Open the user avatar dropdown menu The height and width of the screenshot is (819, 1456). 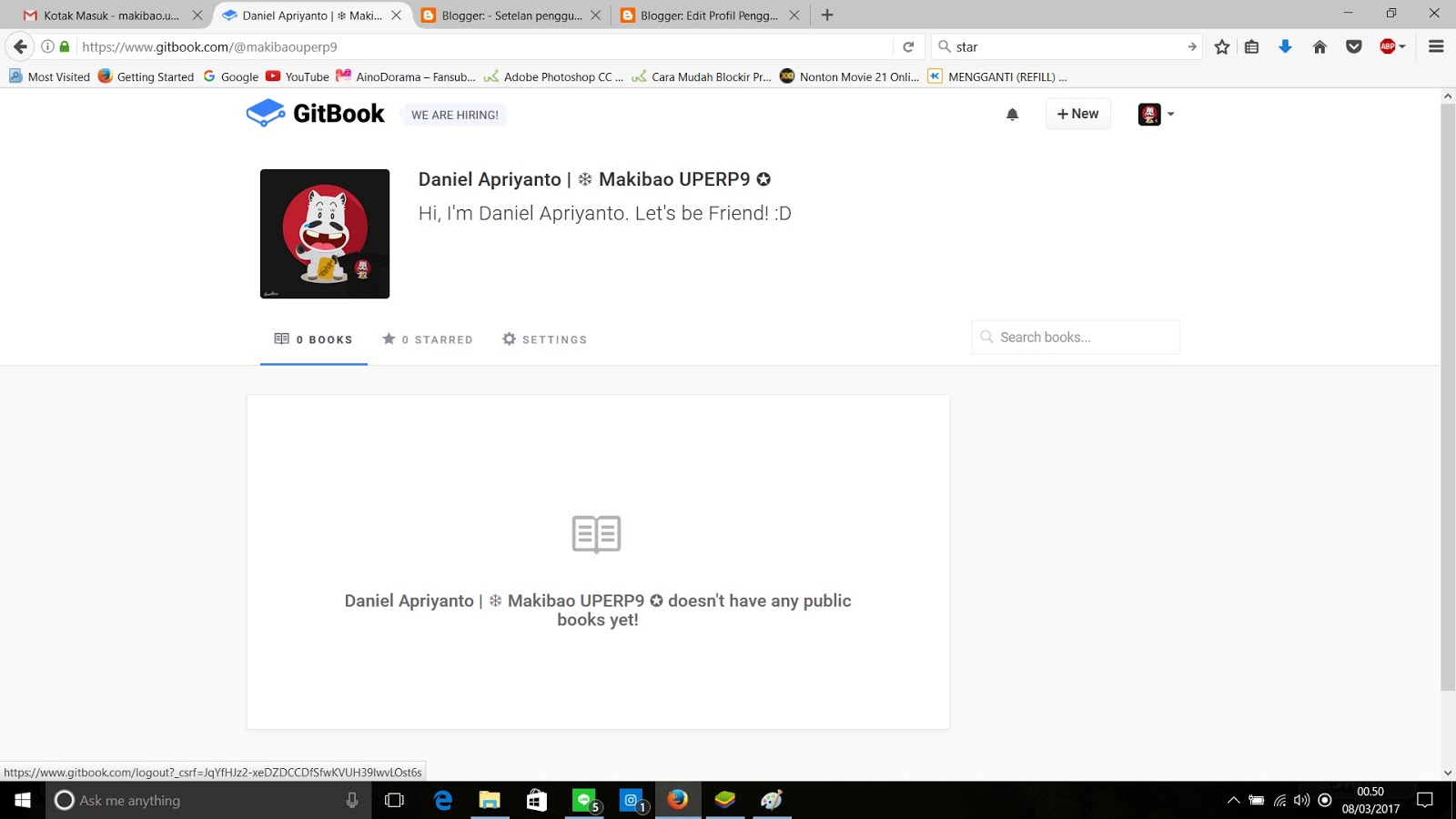point(1157,114)
